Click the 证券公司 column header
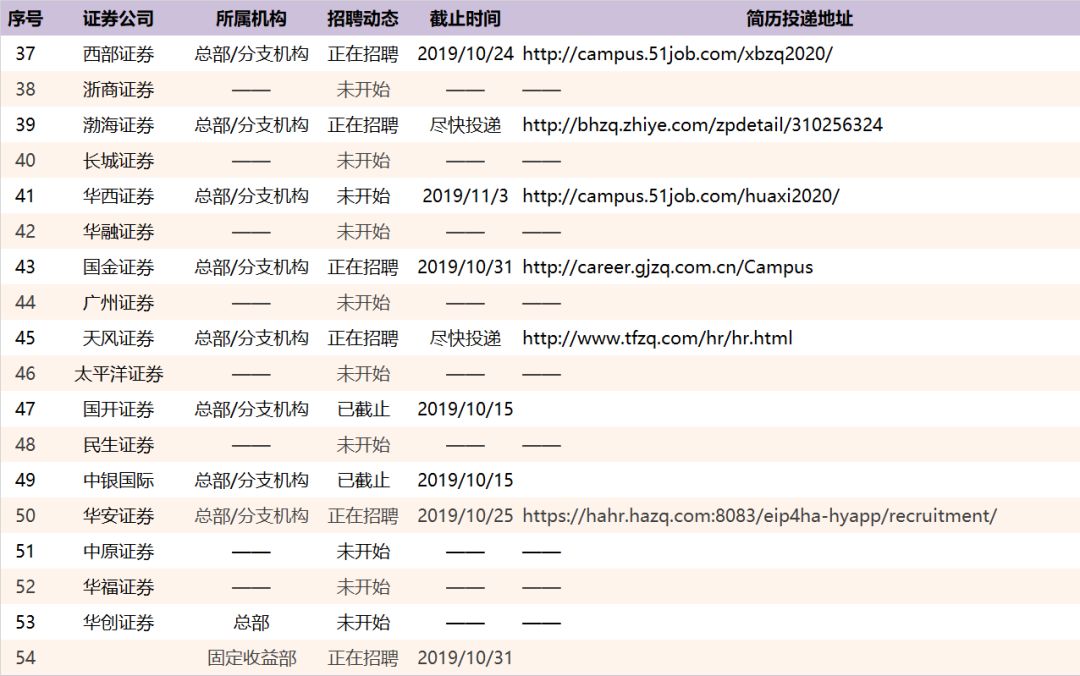The height and width of the screenshot is (676, 1080). (x=118, y=19)
